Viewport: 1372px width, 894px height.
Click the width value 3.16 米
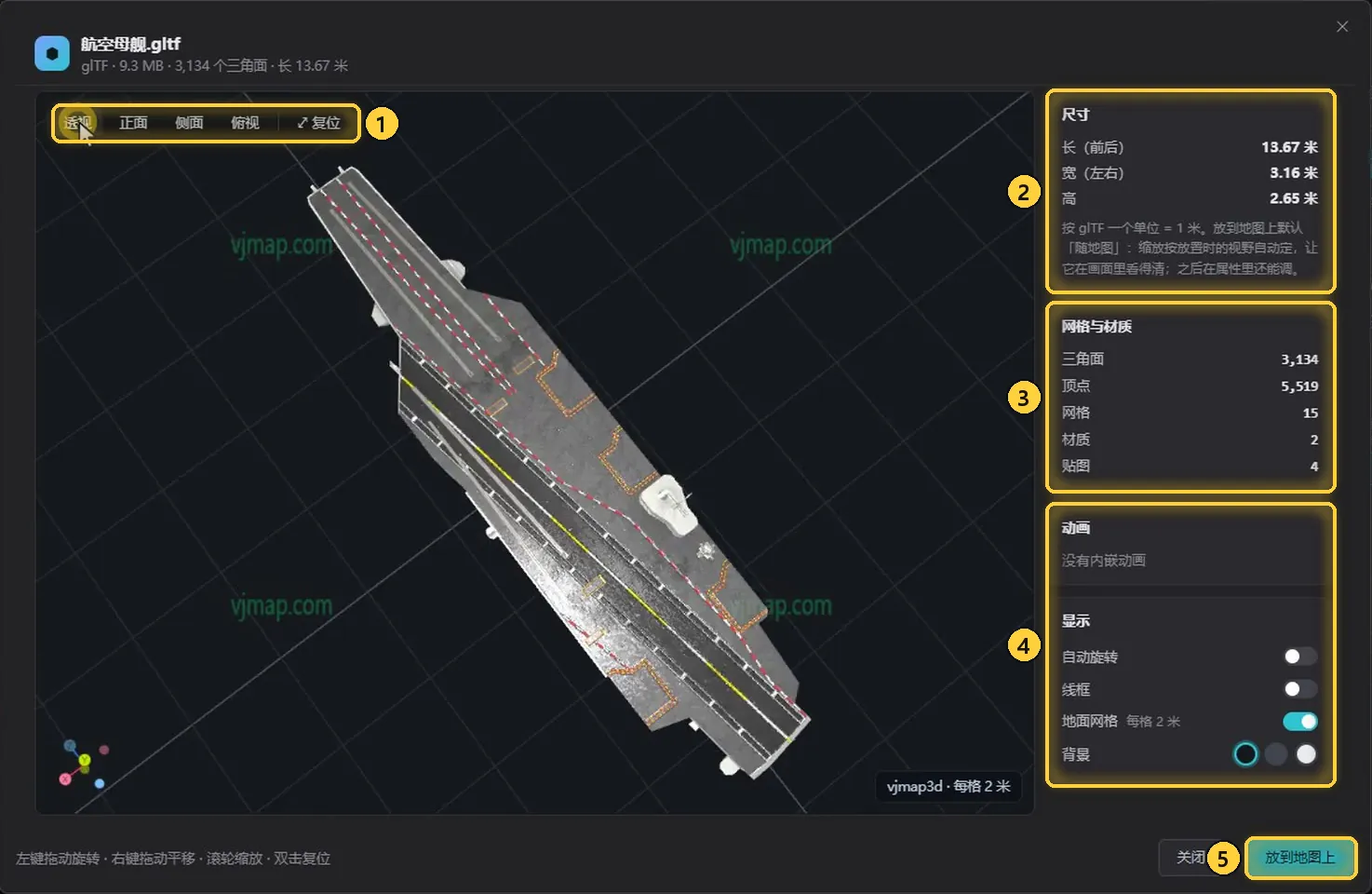1294,173
